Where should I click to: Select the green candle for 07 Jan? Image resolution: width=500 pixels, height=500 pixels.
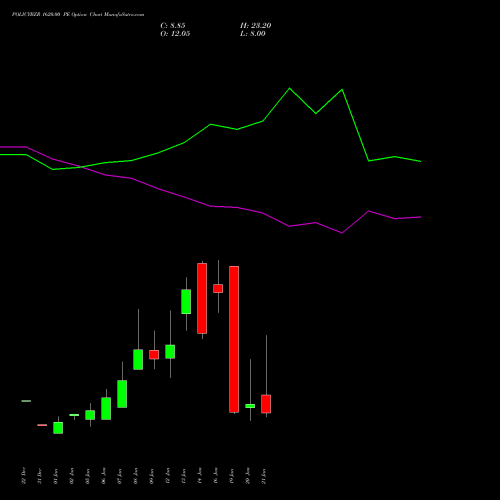[x=122, y=394]
